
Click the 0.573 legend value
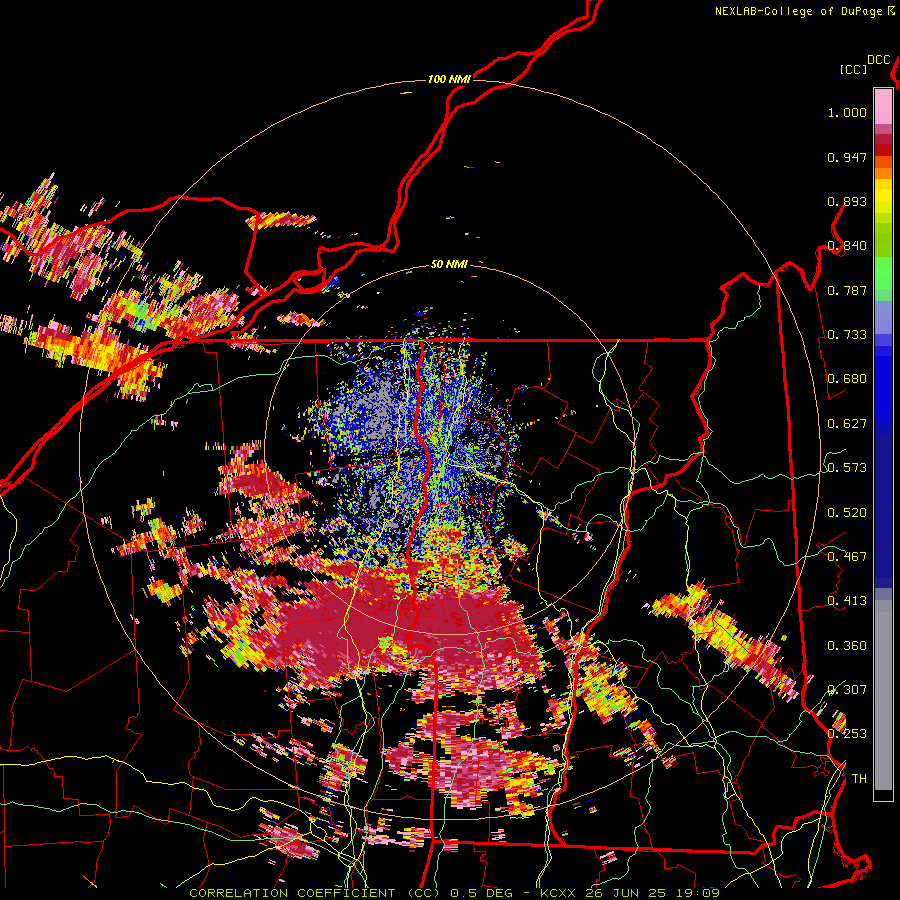click(x=847, y=468)
